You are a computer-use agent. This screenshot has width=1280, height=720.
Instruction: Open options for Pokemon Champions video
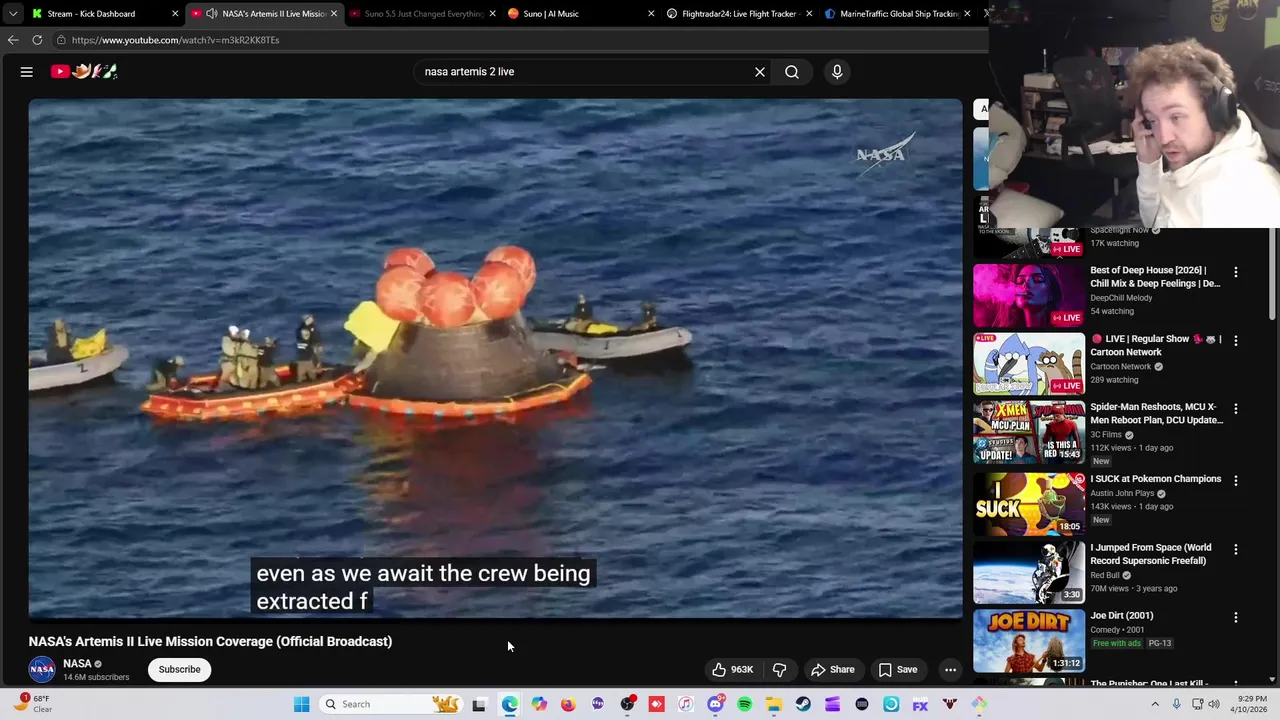click(1236, 480)
